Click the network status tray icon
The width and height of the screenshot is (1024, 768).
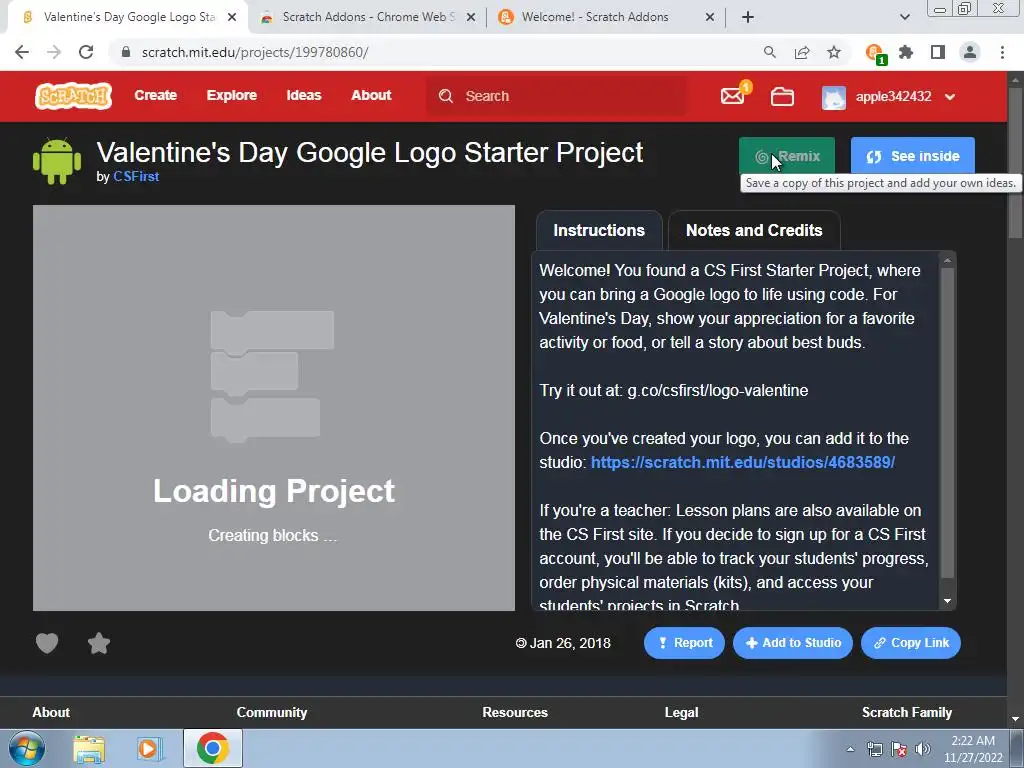874,749
